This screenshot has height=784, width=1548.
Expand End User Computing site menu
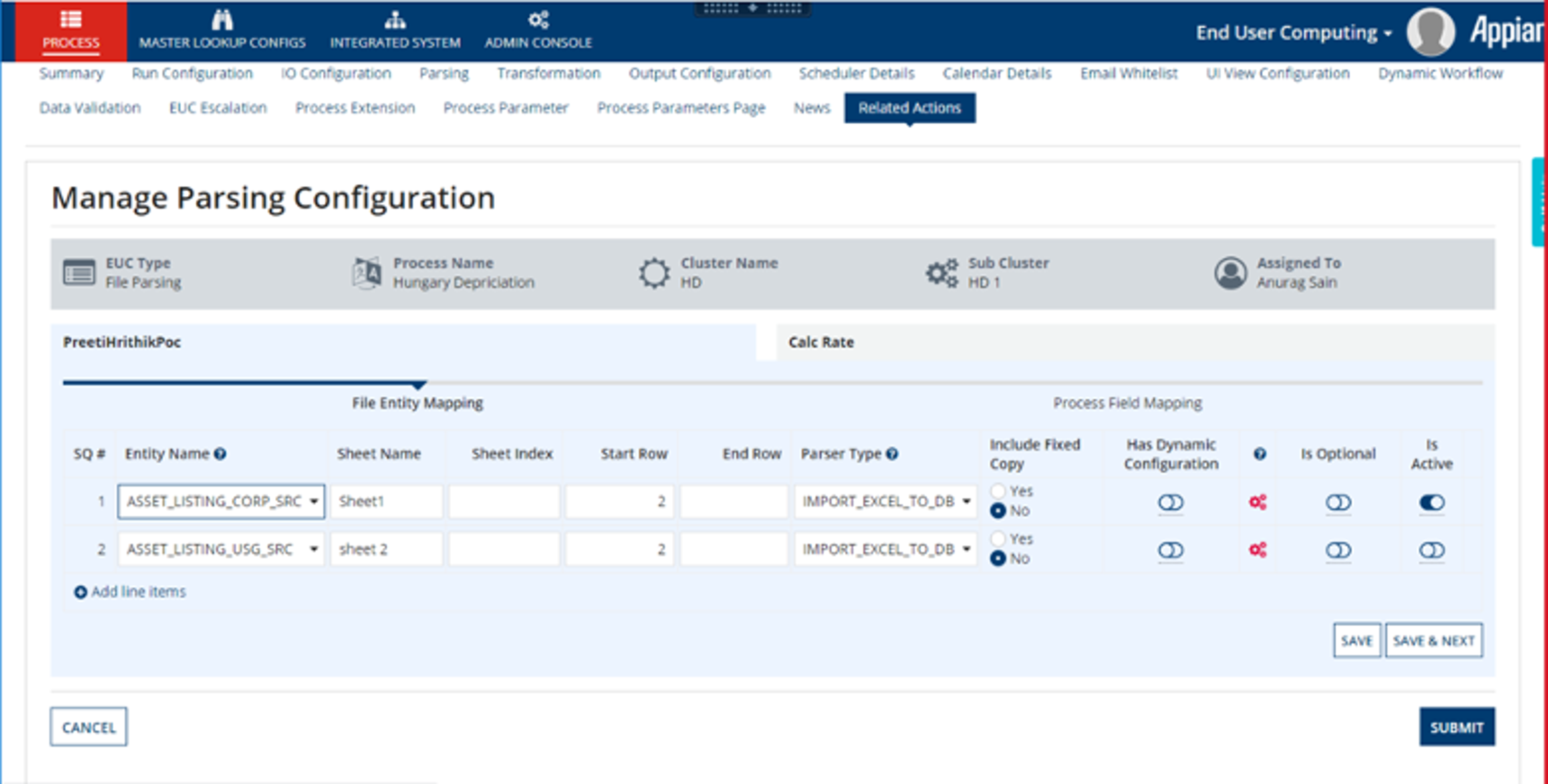(1293, 32)
